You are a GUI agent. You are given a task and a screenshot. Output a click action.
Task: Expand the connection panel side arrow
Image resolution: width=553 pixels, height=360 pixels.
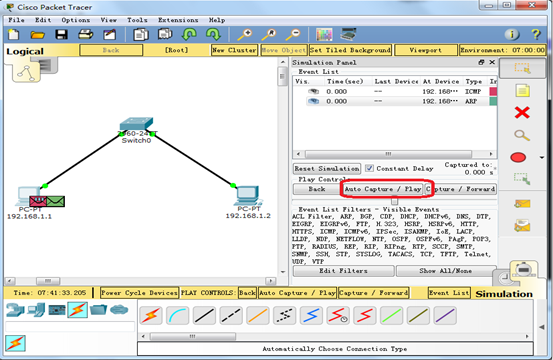click(541, 327)
